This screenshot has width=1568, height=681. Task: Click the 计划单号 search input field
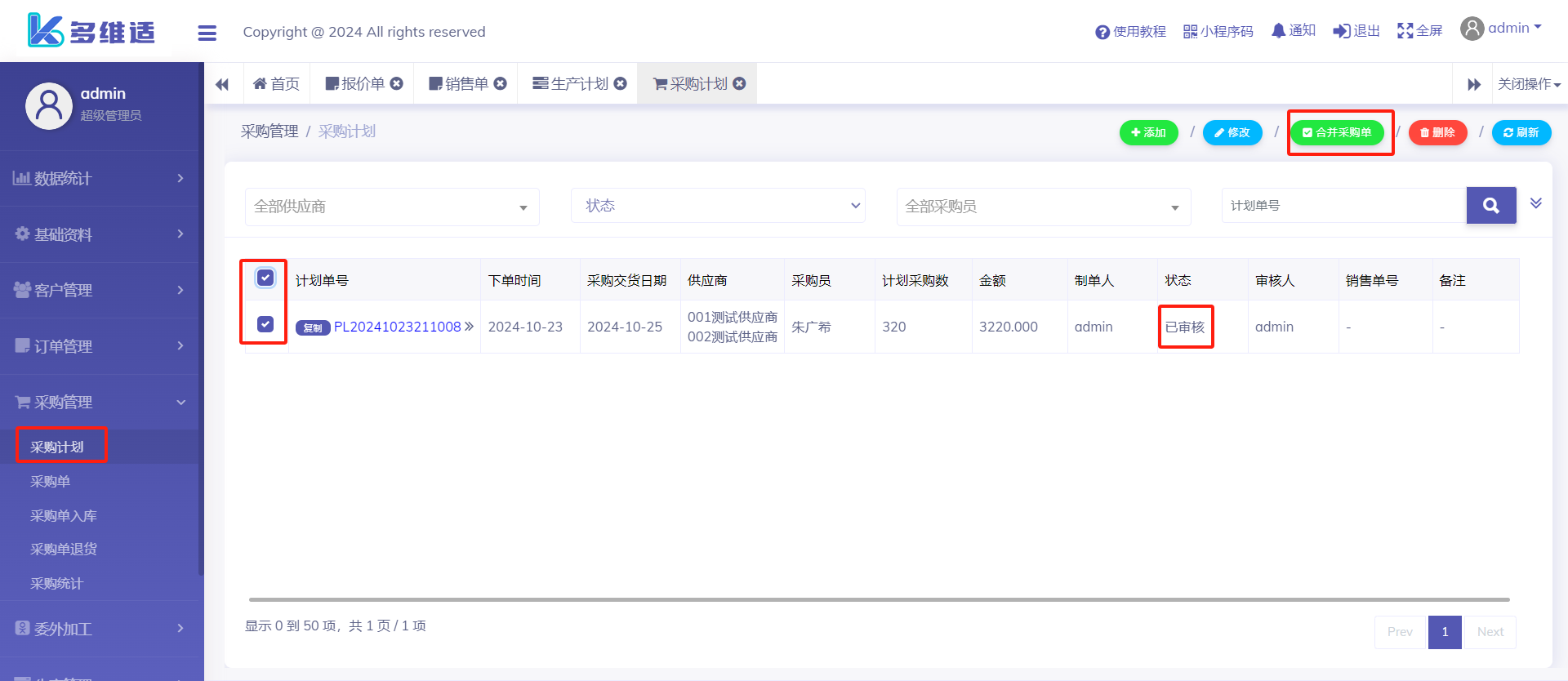tap(1343, 206)
